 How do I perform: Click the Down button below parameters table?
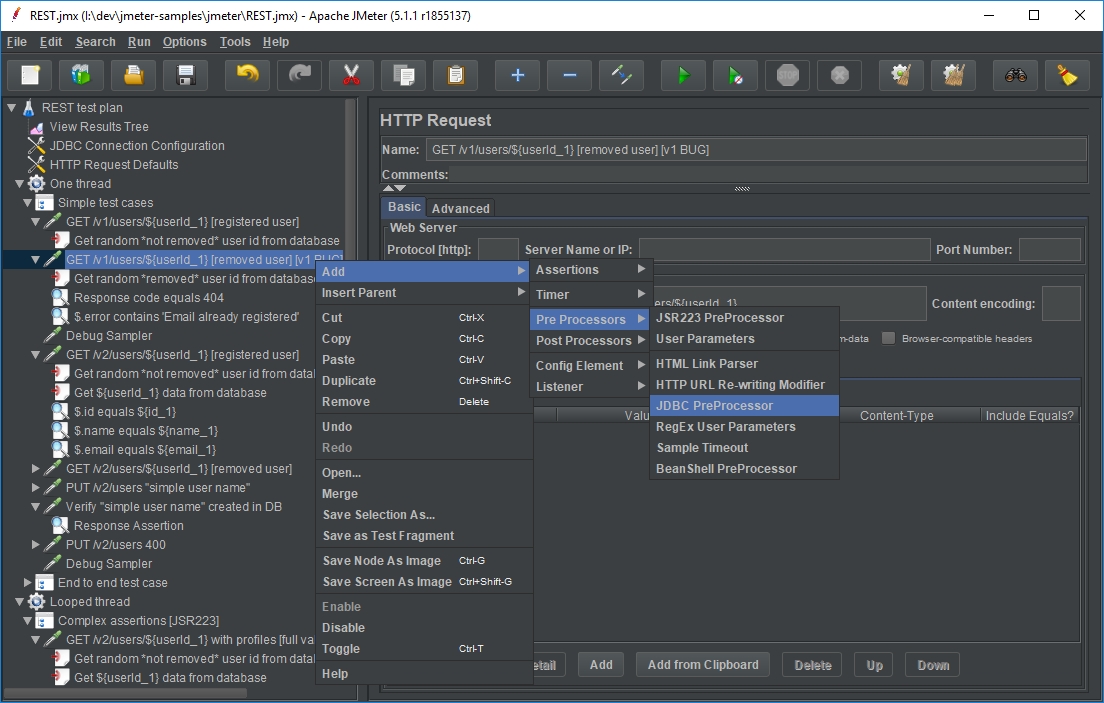(x=933, y=665)
